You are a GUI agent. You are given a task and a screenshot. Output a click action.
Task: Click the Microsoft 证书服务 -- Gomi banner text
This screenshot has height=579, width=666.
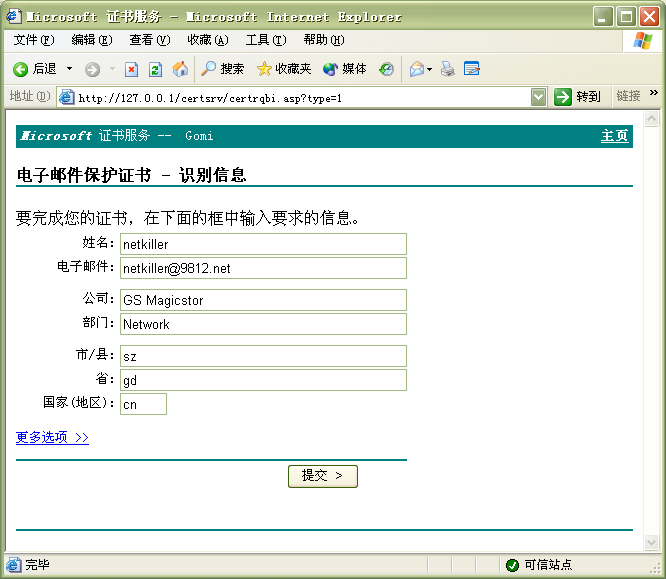point(117,136)
